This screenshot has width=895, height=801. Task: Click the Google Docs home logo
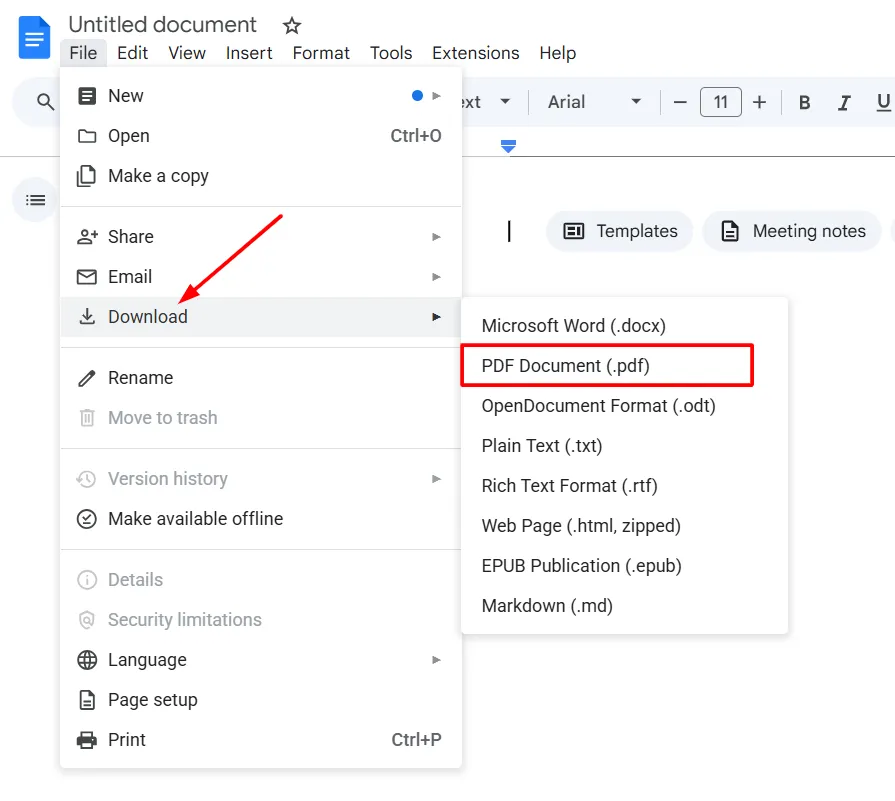coord(33,38)
